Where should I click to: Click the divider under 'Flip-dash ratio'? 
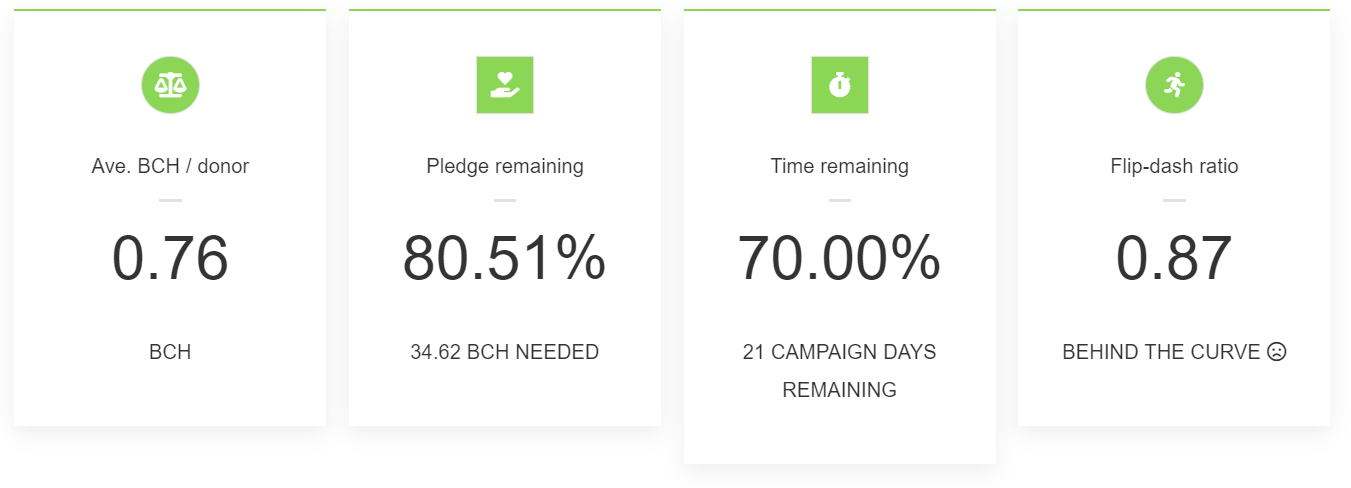[1174, 200]
